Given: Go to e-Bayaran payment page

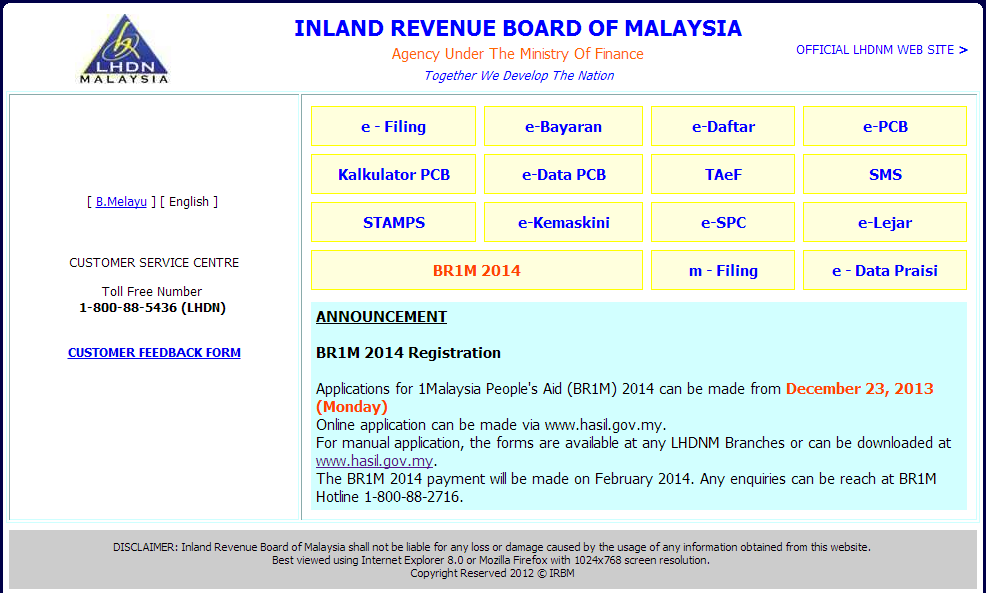Looking at the screenshot, I should [563, 126].
